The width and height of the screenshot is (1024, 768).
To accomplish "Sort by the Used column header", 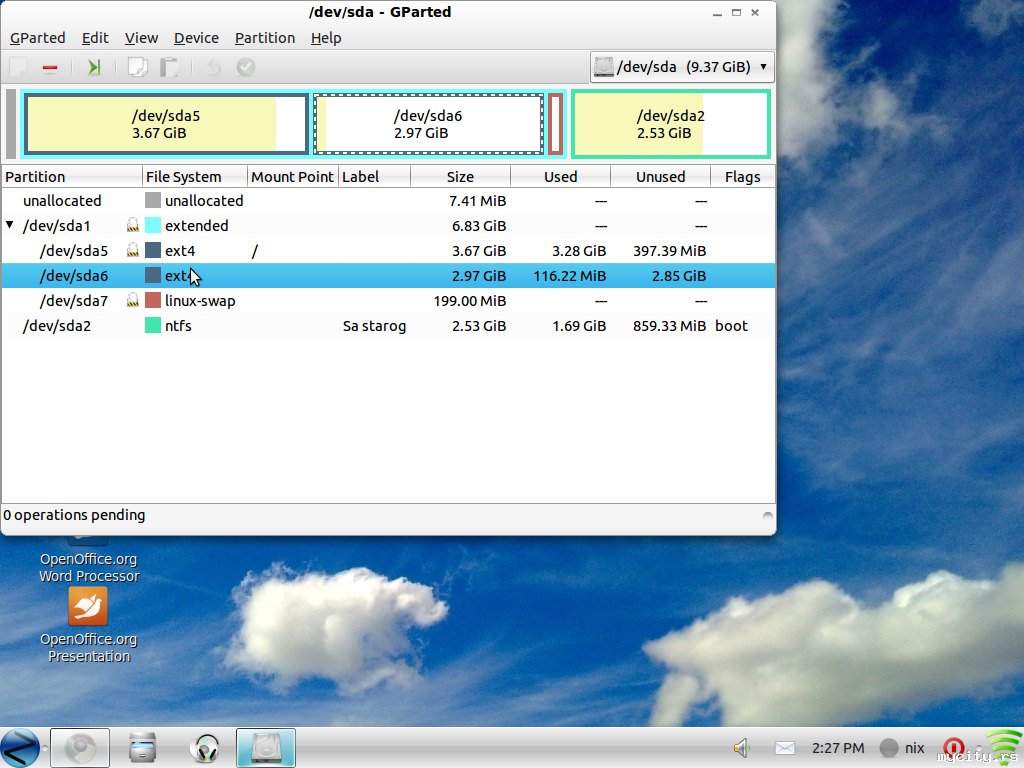I will pyautogui.click(x=560, y=176).
